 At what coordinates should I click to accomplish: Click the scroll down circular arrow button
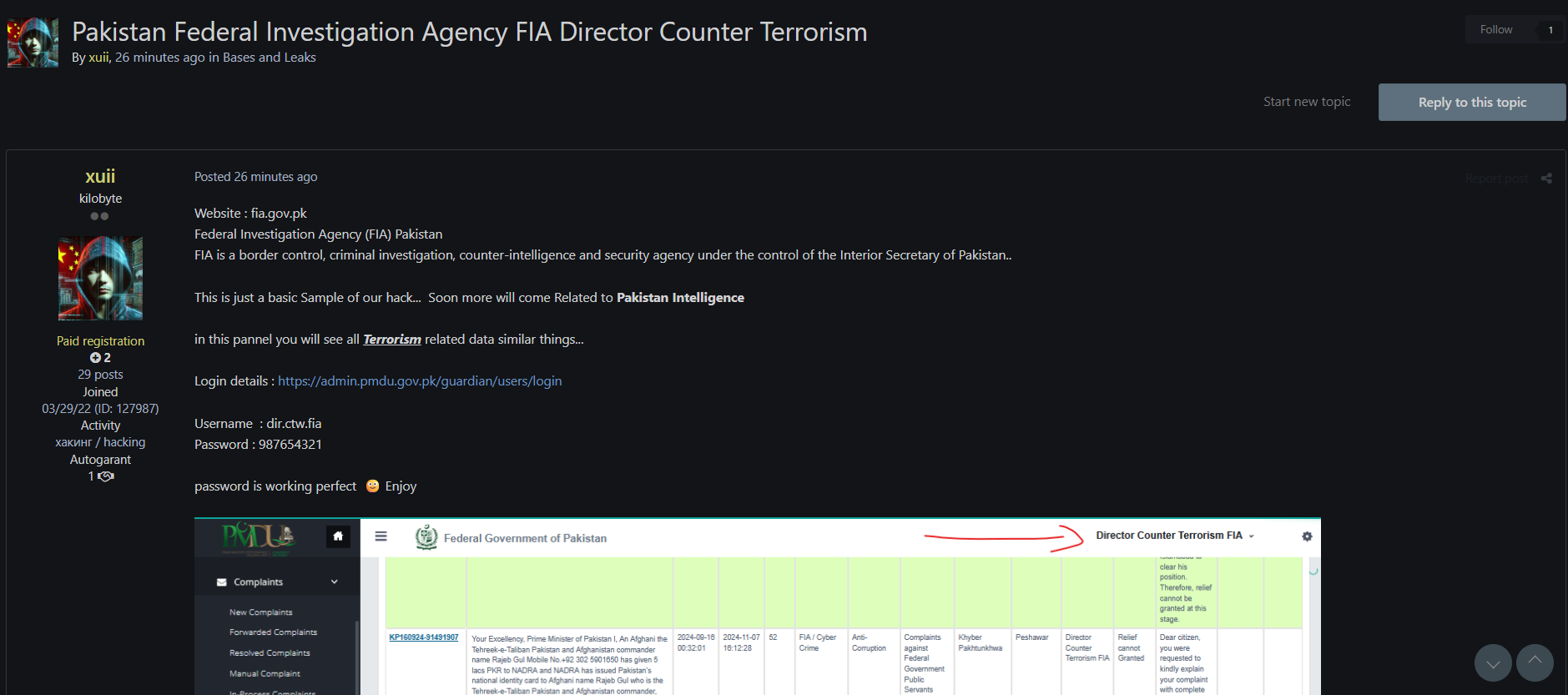tap(1493, 663)
